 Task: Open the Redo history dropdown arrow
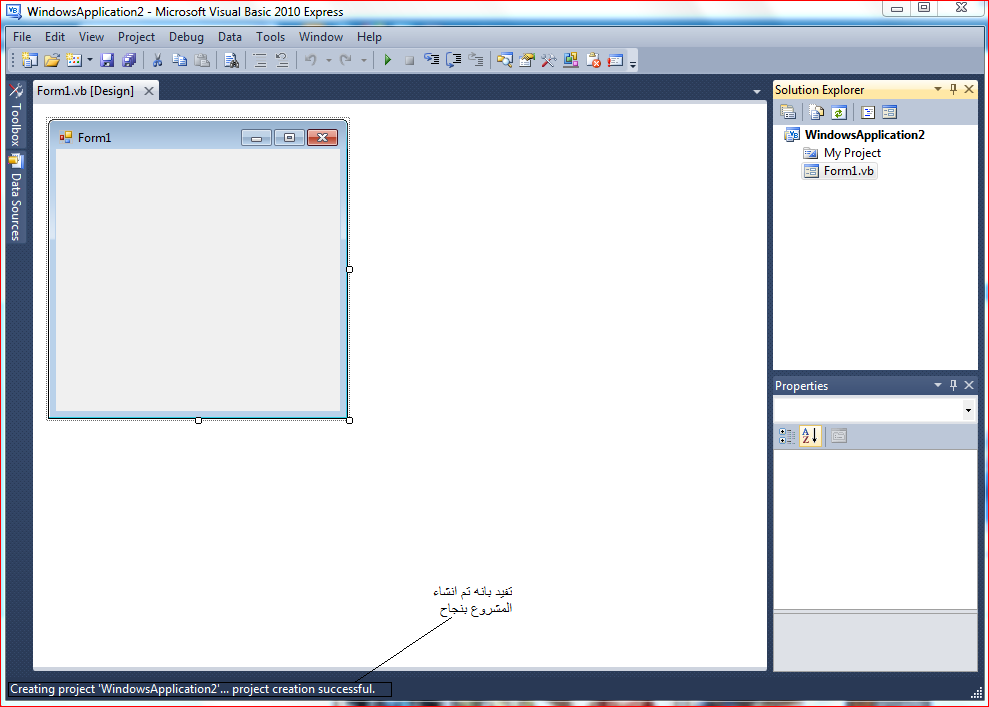[363, 60]
